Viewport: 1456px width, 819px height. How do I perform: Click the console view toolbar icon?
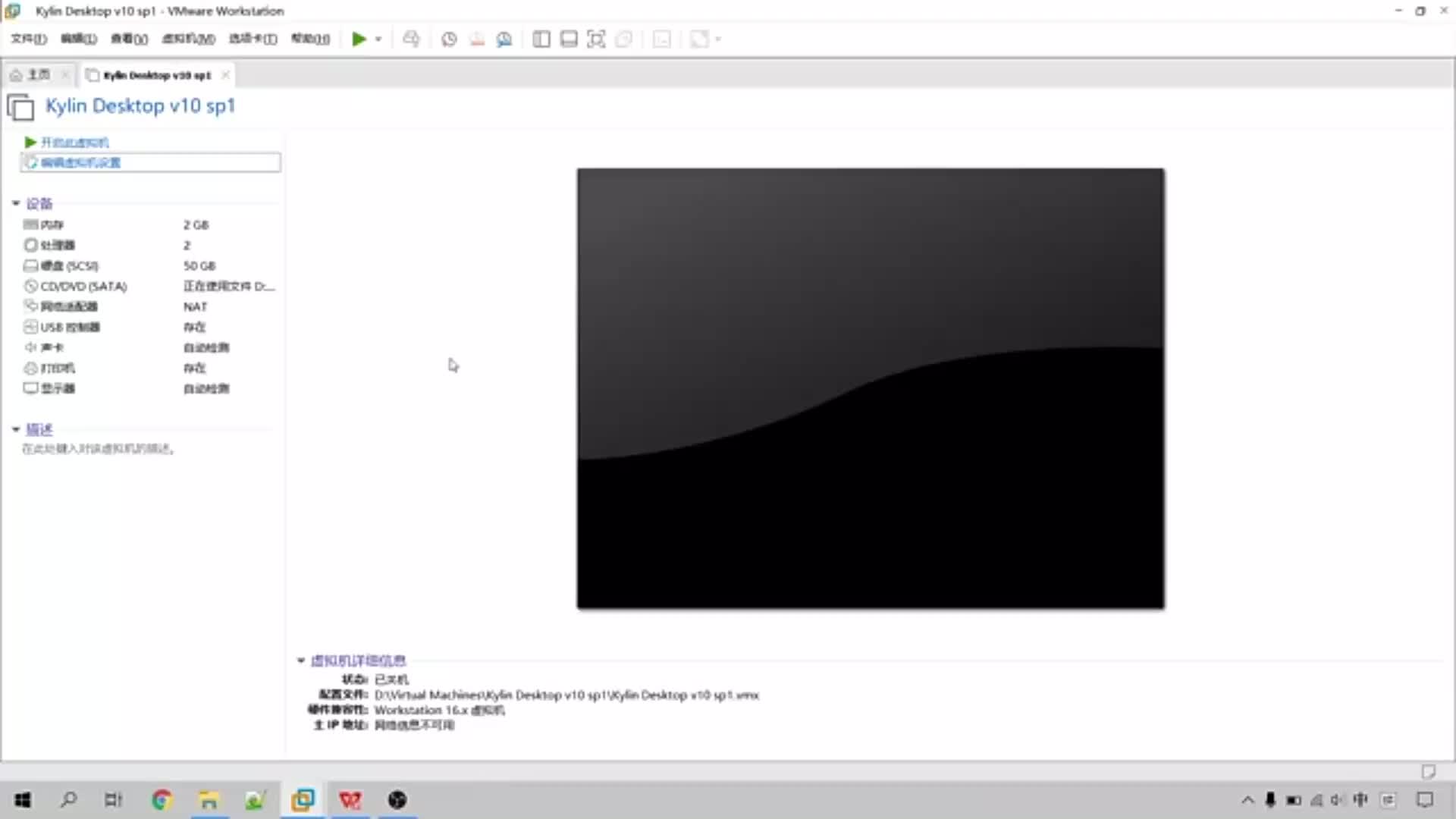tap(662, 39)
